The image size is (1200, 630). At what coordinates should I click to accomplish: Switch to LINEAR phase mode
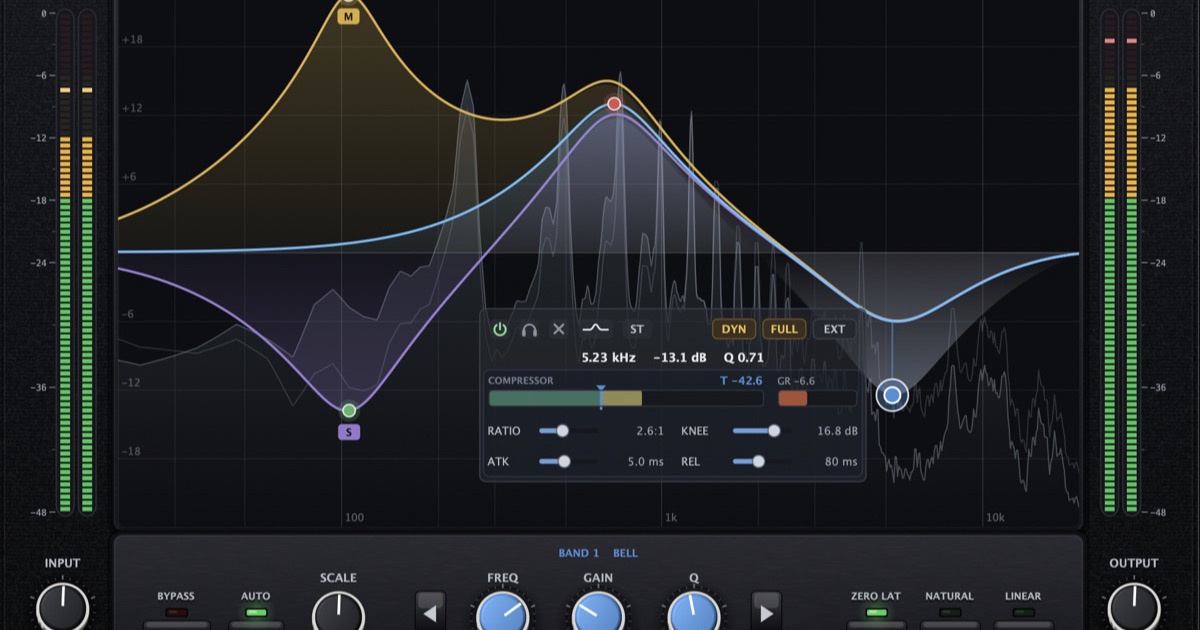(x=1022, y=611)
